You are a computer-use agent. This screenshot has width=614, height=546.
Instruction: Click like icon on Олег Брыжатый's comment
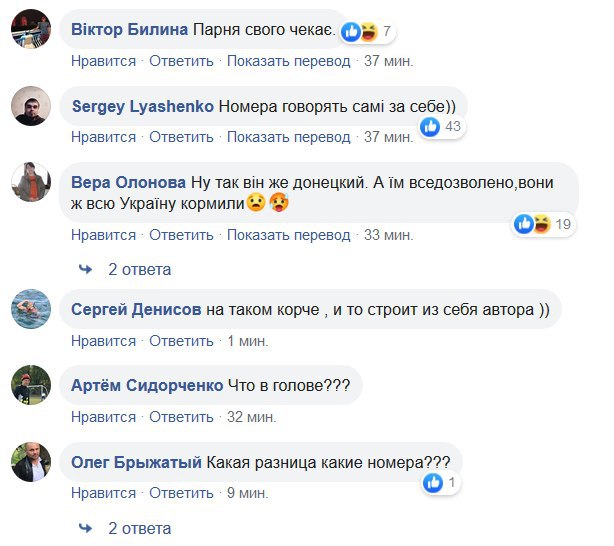pyautogui.click(x=433, y=483)
